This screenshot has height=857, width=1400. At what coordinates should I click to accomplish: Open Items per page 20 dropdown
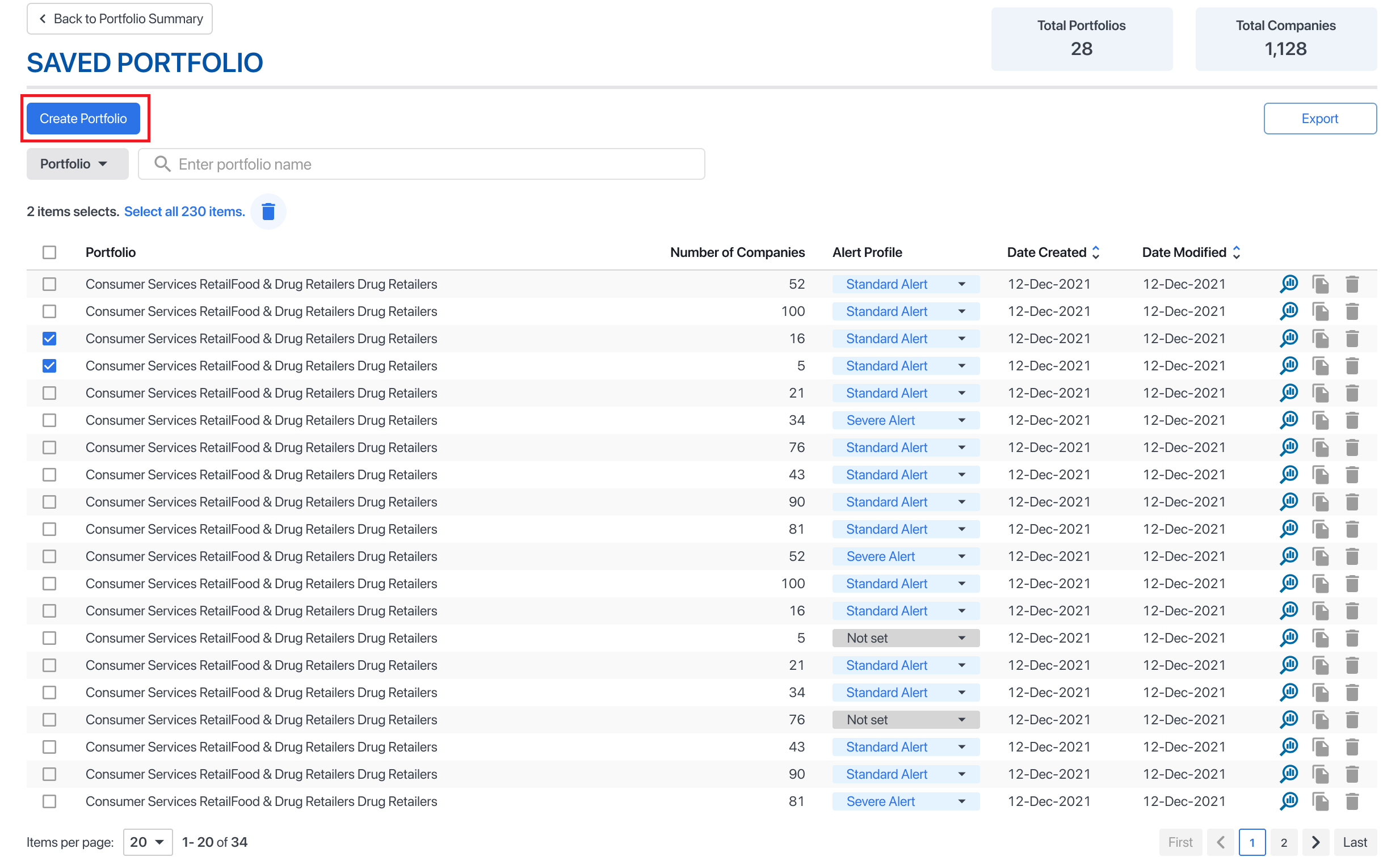point(147,842)
